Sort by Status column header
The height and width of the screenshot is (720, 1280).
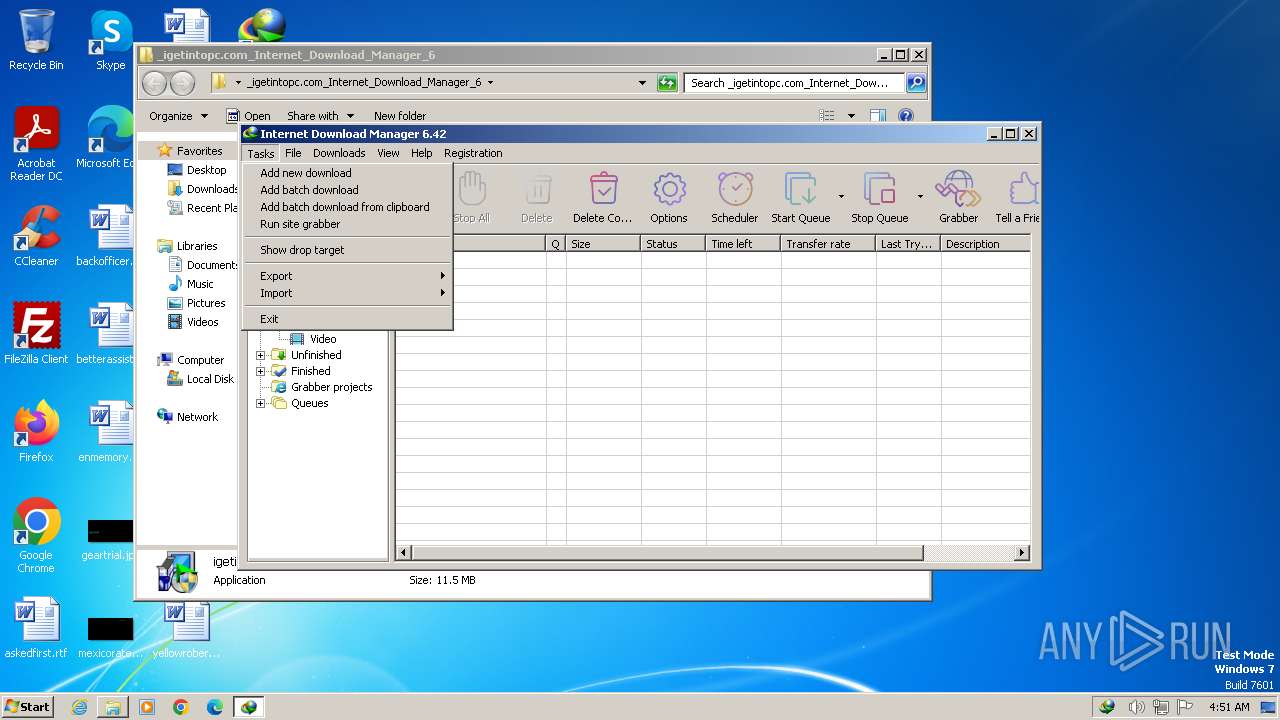coord(673,244)
